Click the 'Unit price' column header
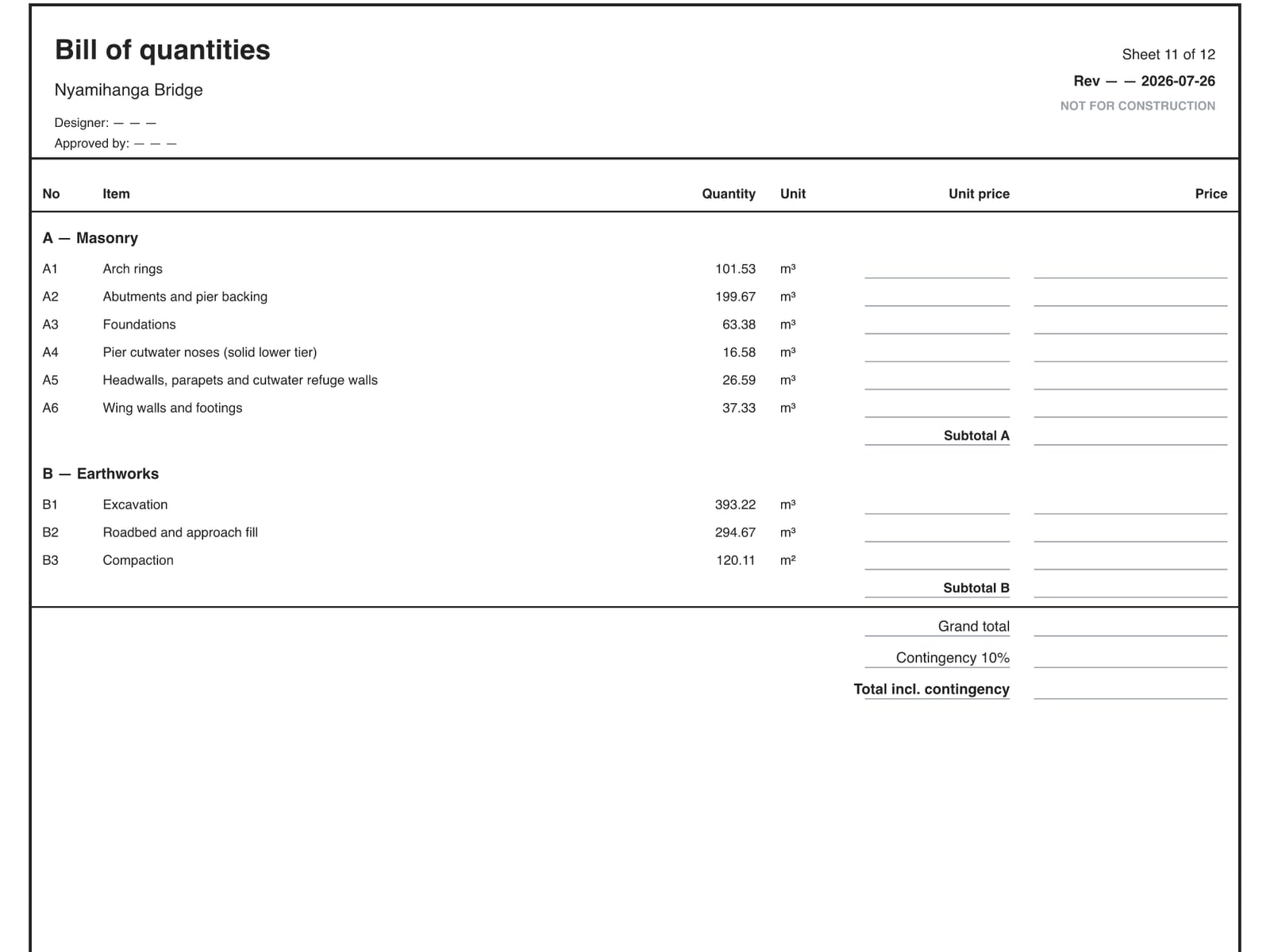This screenshot has height=952, width=1270. point(979,194)
